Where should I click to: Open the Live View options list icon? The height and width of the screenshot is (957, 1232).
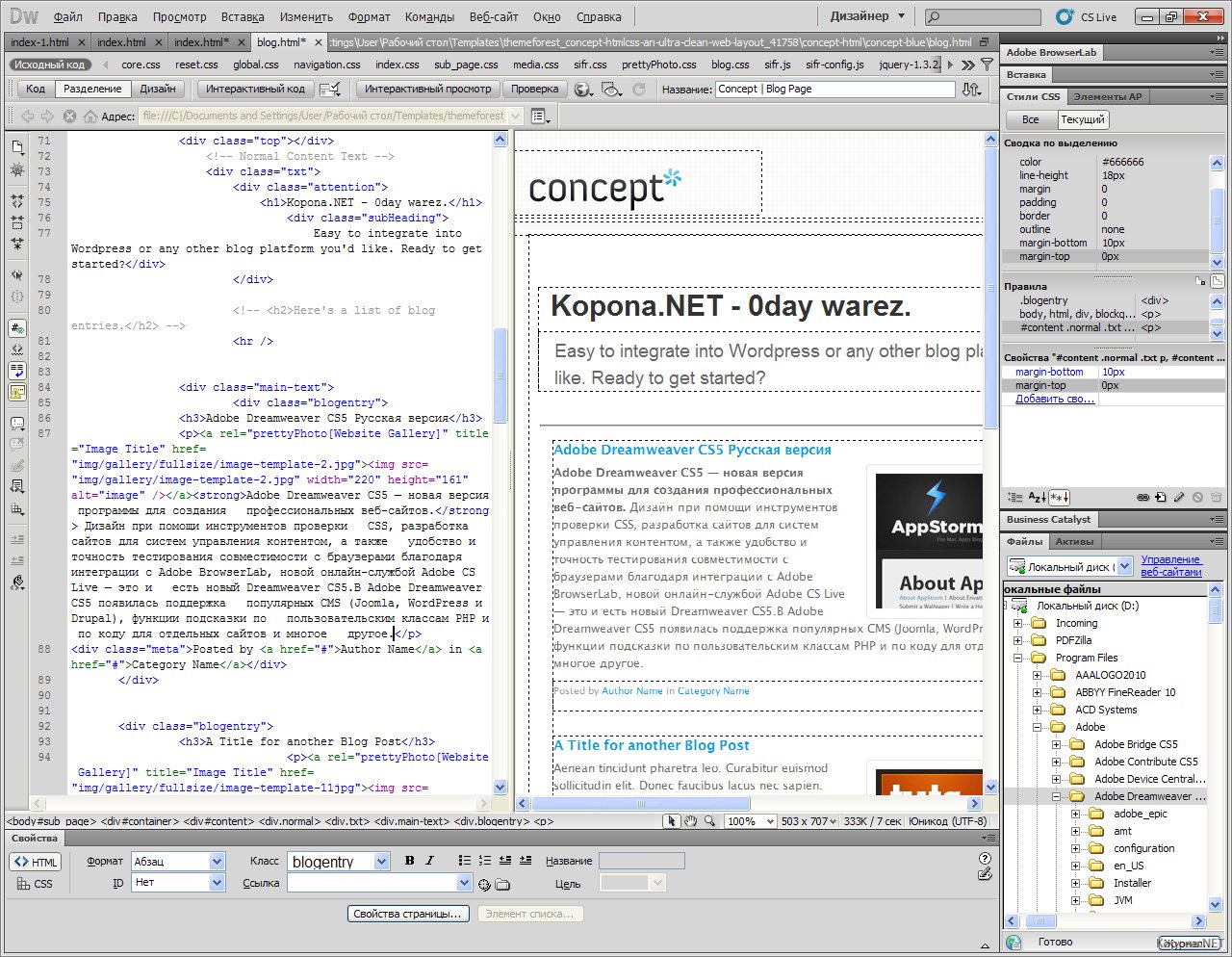click(541, 116)
